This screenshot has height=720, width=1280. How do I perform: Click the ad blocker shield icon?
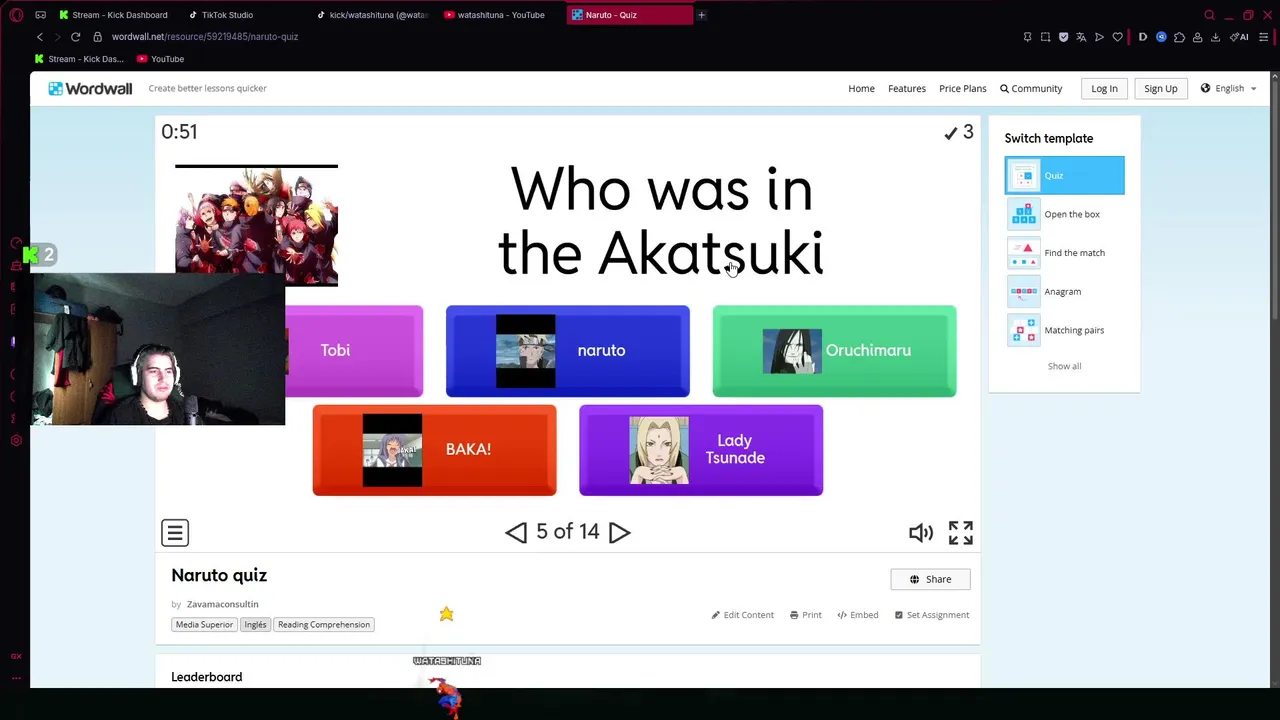coord(1063,37)
